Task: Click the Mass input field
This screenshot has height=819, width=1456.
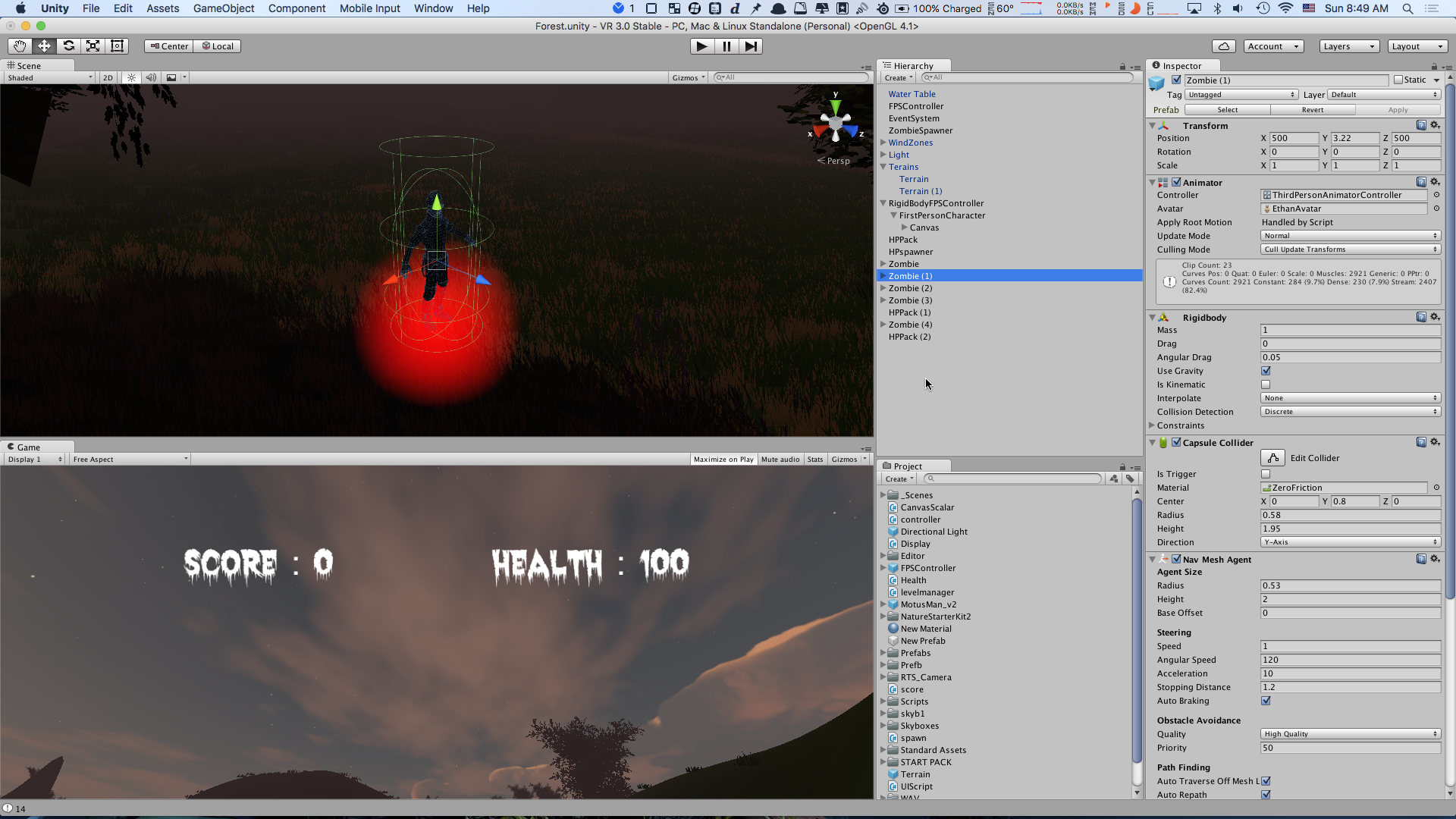Action: pos(1350,330)
